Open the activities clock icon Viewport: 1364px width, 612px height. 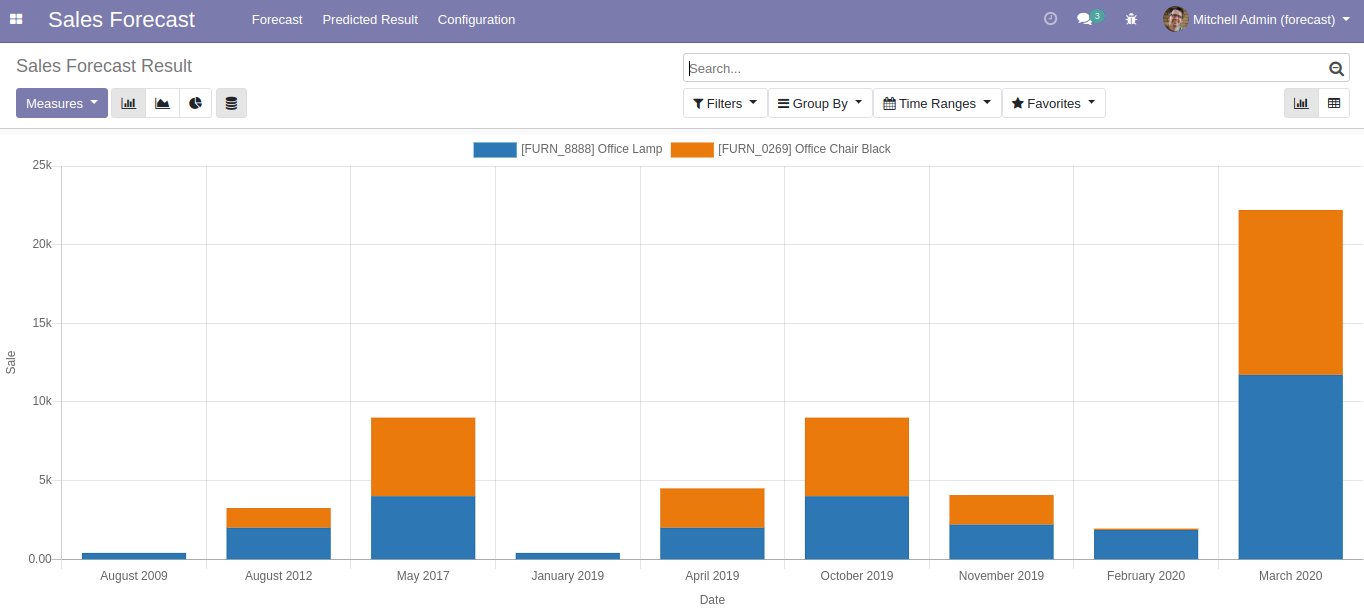tap(1050, 19)
